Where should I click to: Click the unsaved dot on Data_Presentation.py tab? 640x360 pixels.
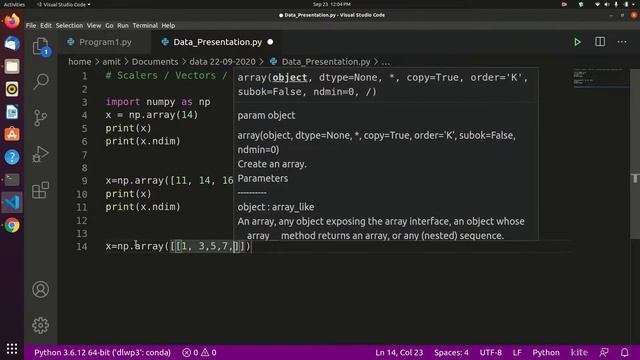coord(270,42)
